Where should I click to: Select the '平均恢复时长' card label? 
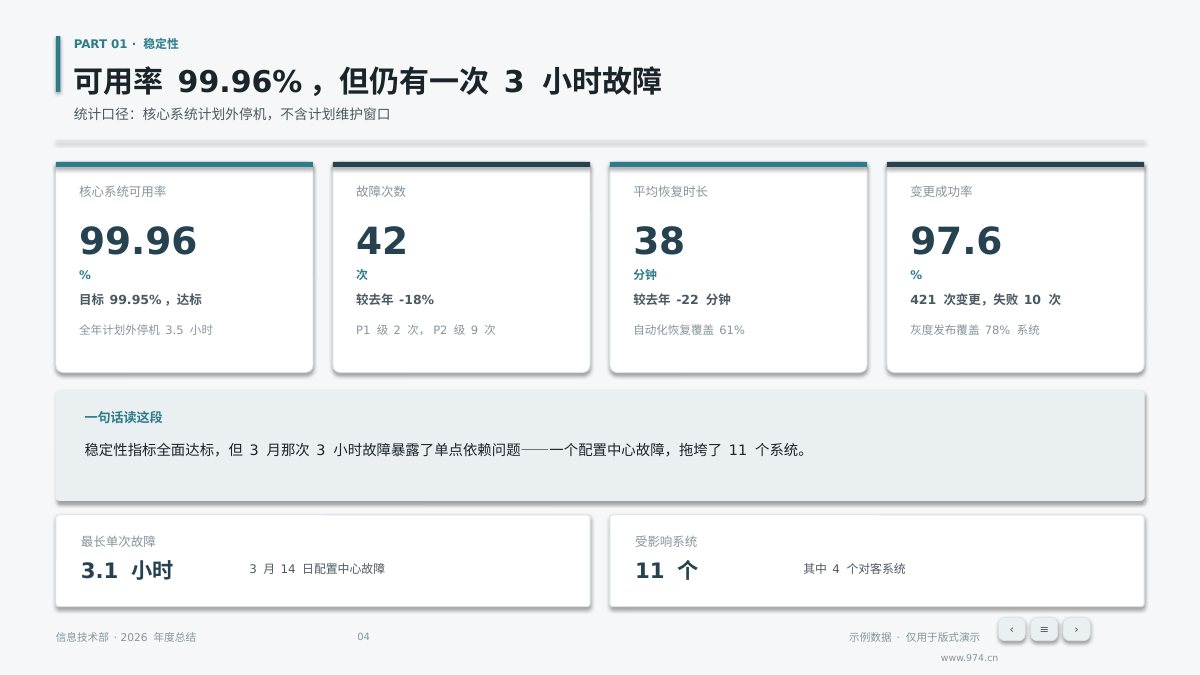(x=670, y=191)
